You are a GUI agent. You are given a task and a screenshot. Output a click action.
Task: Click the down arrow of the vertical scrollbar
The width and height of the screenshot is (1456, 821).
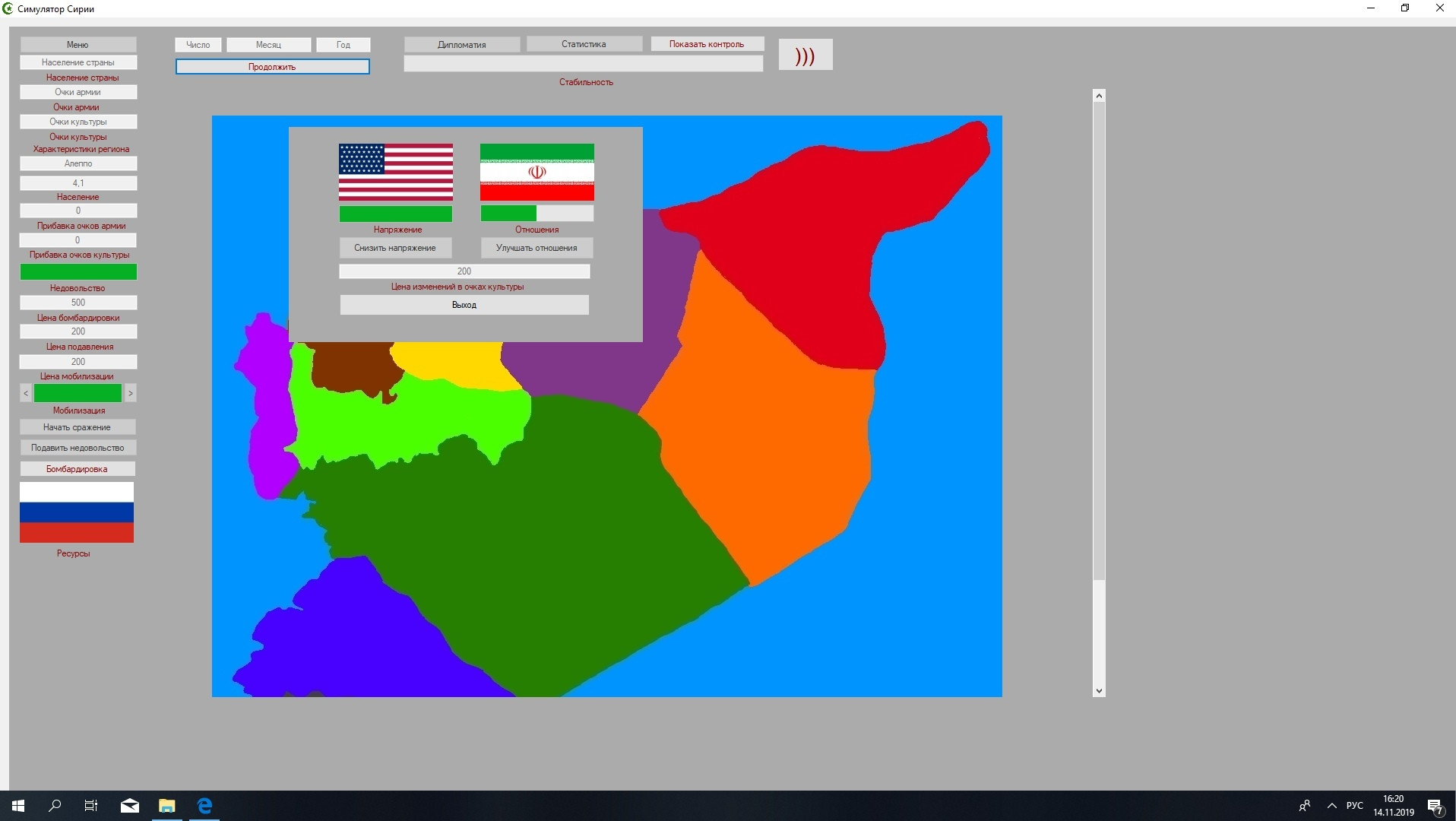pyautogui.click(x=1099, y=691)
